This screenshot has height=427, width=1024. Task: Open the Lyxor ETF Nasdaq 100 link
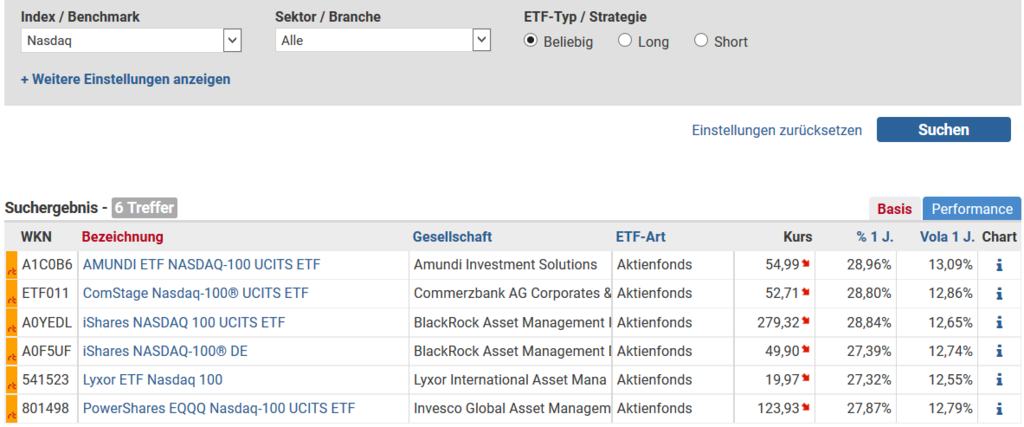pyautogui.click(x=152, y=380)
